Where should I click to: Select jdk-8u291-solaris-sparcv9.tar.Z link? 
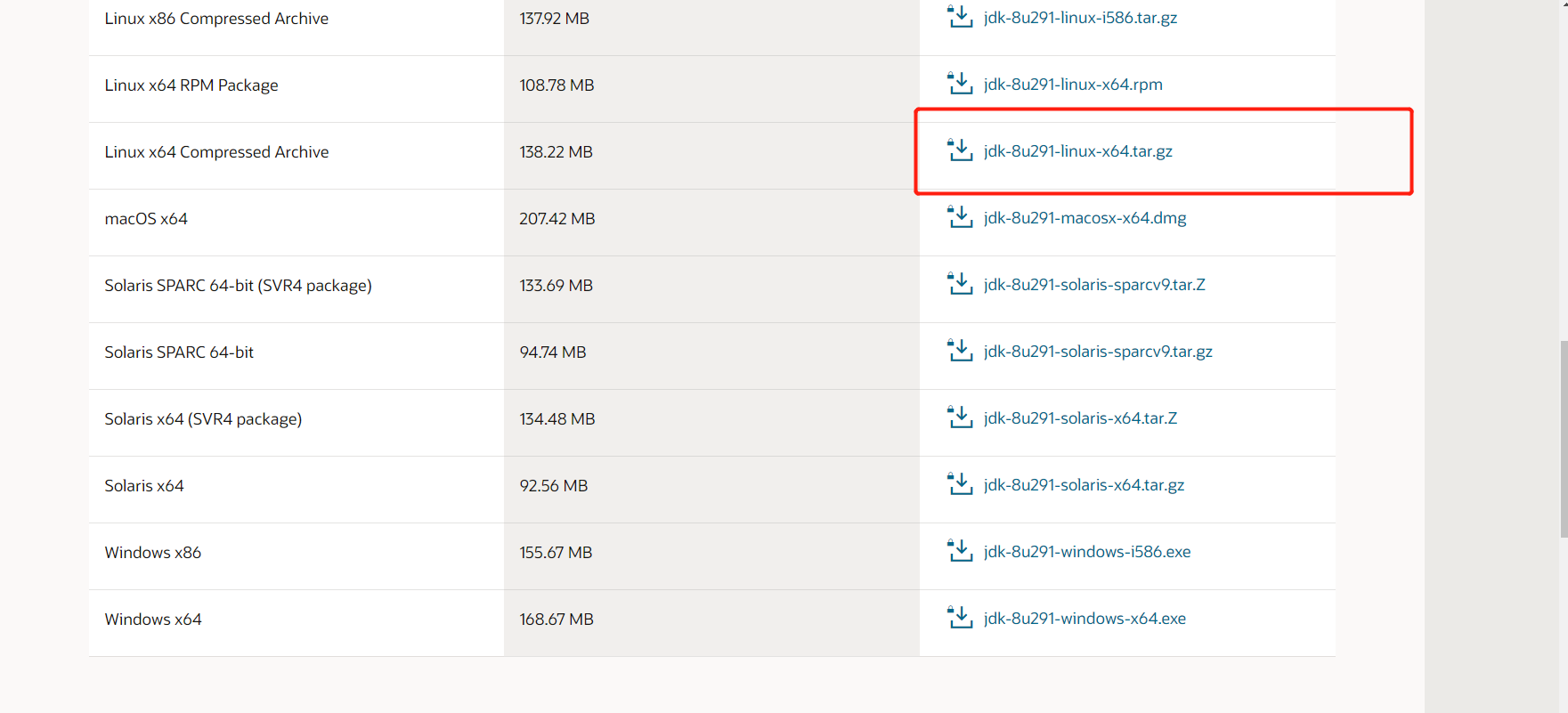[1094, 285]
